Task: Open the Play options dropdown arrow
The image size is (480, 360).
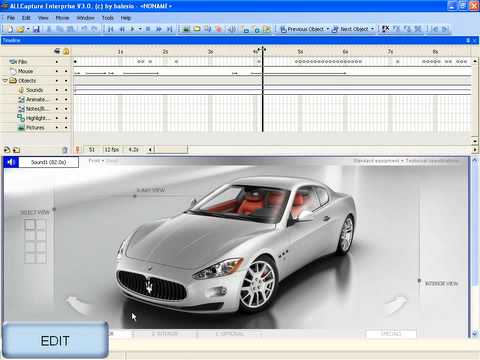Action: click(140, 29)
